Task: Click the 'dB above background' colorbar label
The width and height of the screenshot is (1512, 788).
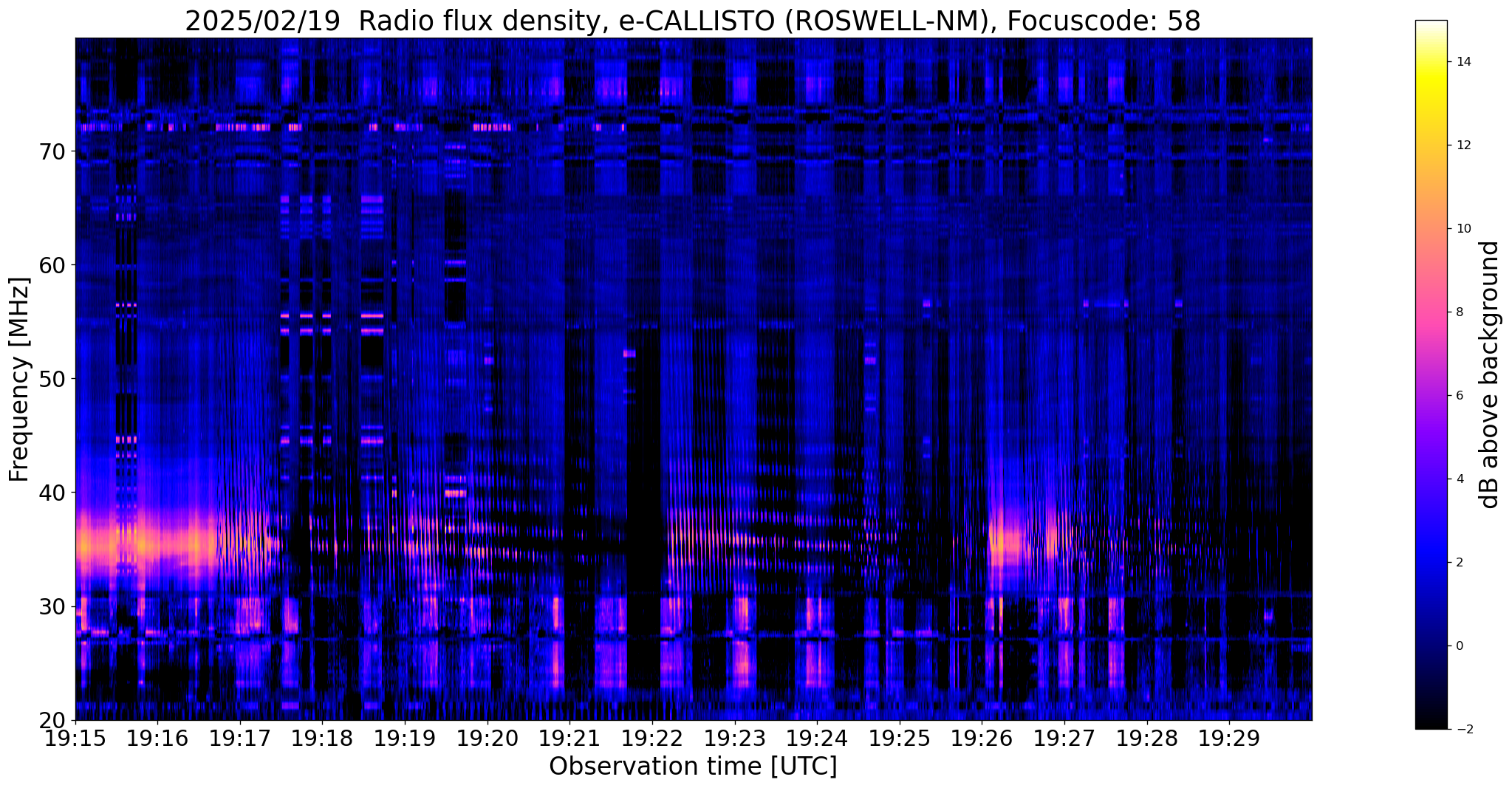Action: coord(1490,374)
